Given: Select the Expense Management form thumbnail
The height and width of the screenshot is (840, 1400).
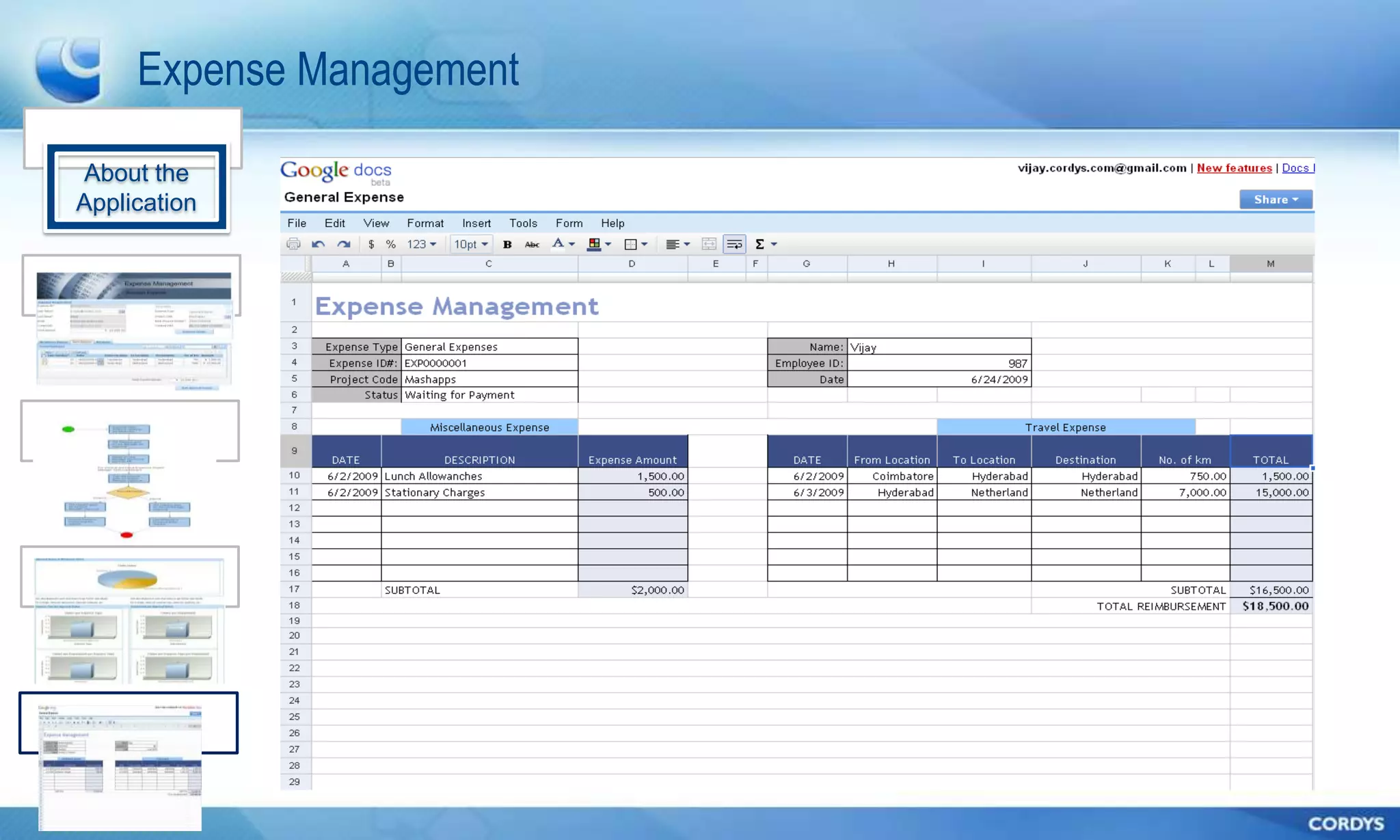Looking at the screenshot, I should pos(133,331).
